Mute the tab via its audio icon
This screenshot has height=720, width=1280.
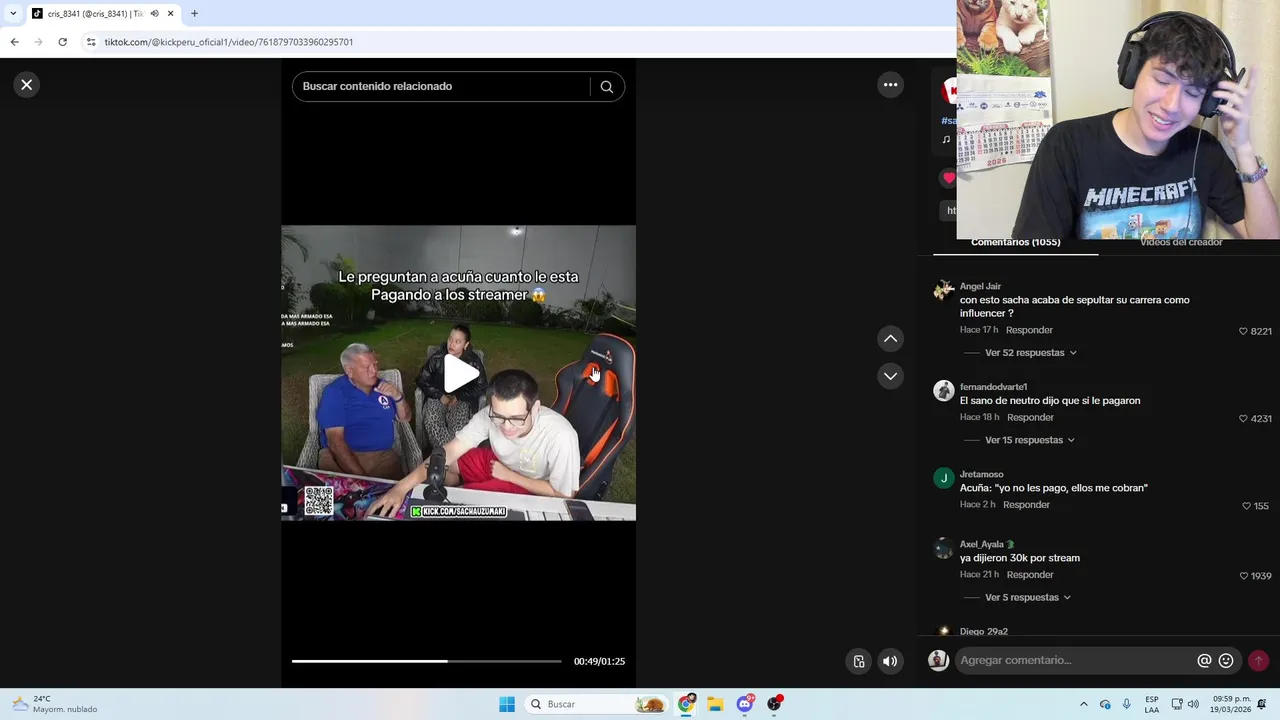(x=154, y=14)
